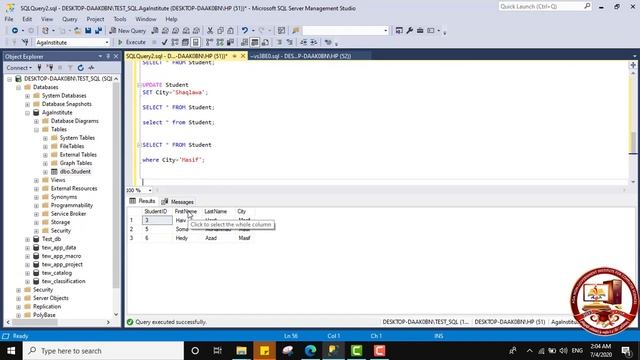The image size is (640, 360).
Task: Toggle the Results to Grid icon
Action: [255, 42]
